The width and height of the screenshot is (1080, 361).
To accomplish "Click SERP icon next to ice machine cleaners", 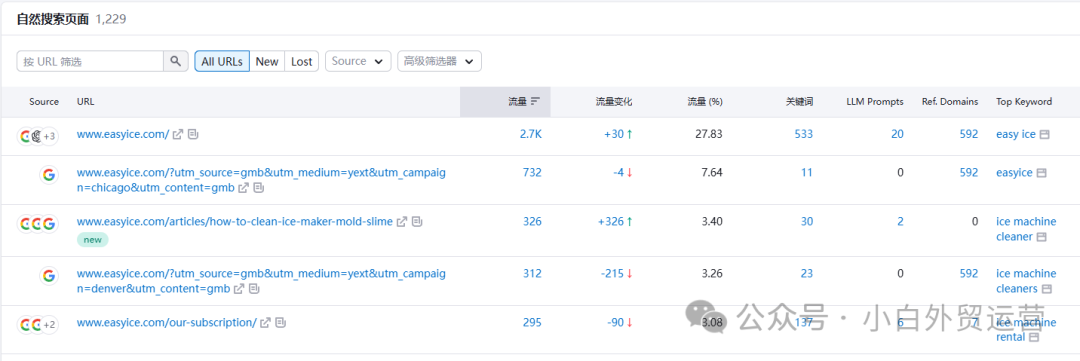I will (x=1046, y=289).
